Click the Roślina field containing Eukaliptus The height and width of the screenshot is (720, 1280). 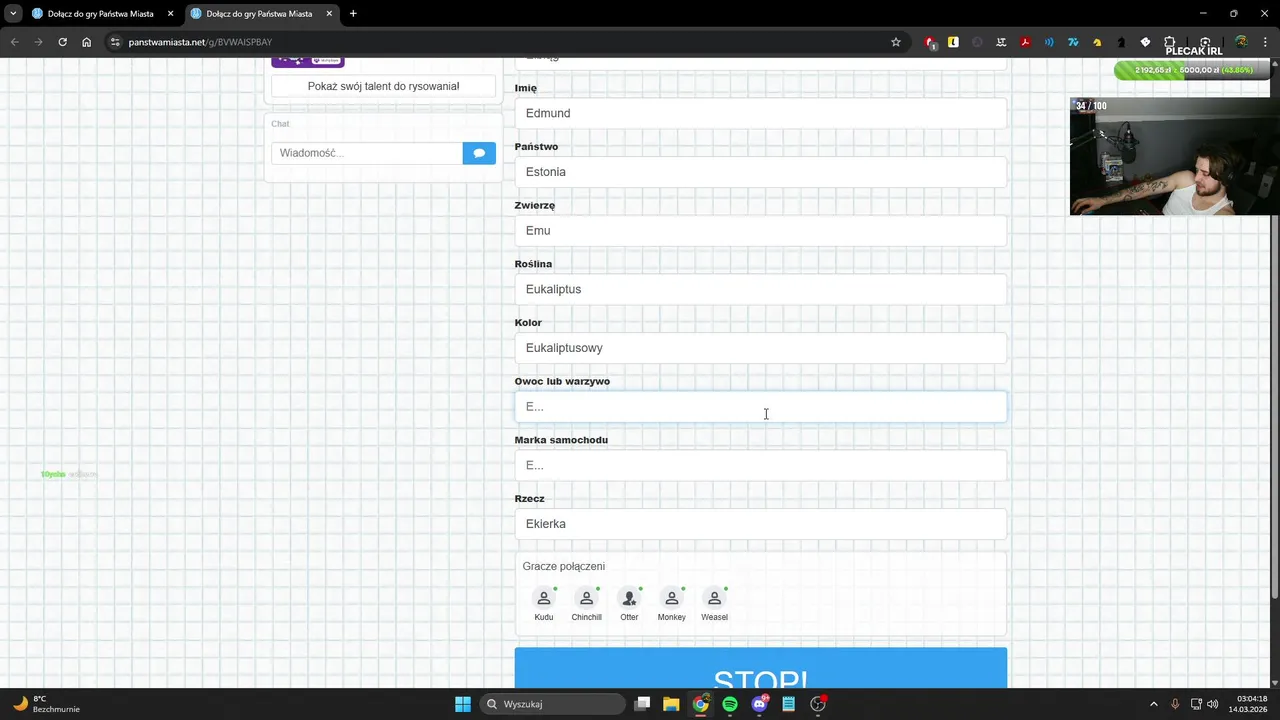pyautogui.click(x=761, y=289)
